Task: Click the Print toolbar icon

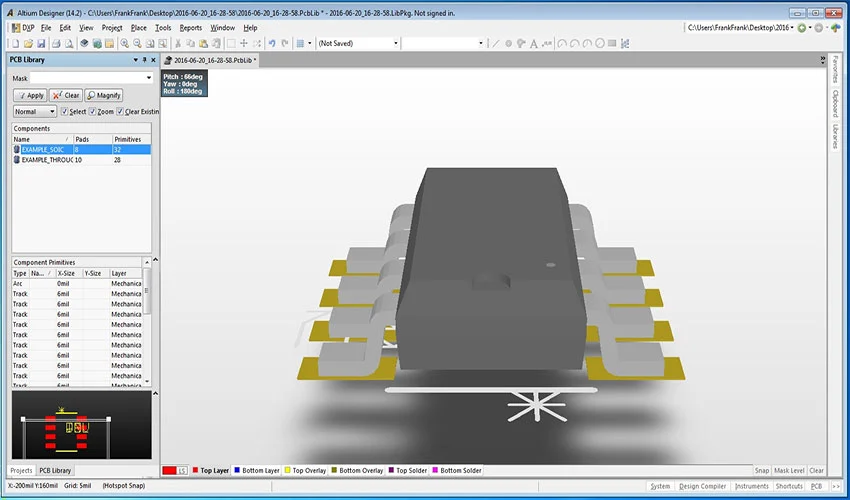Action: 56,43
